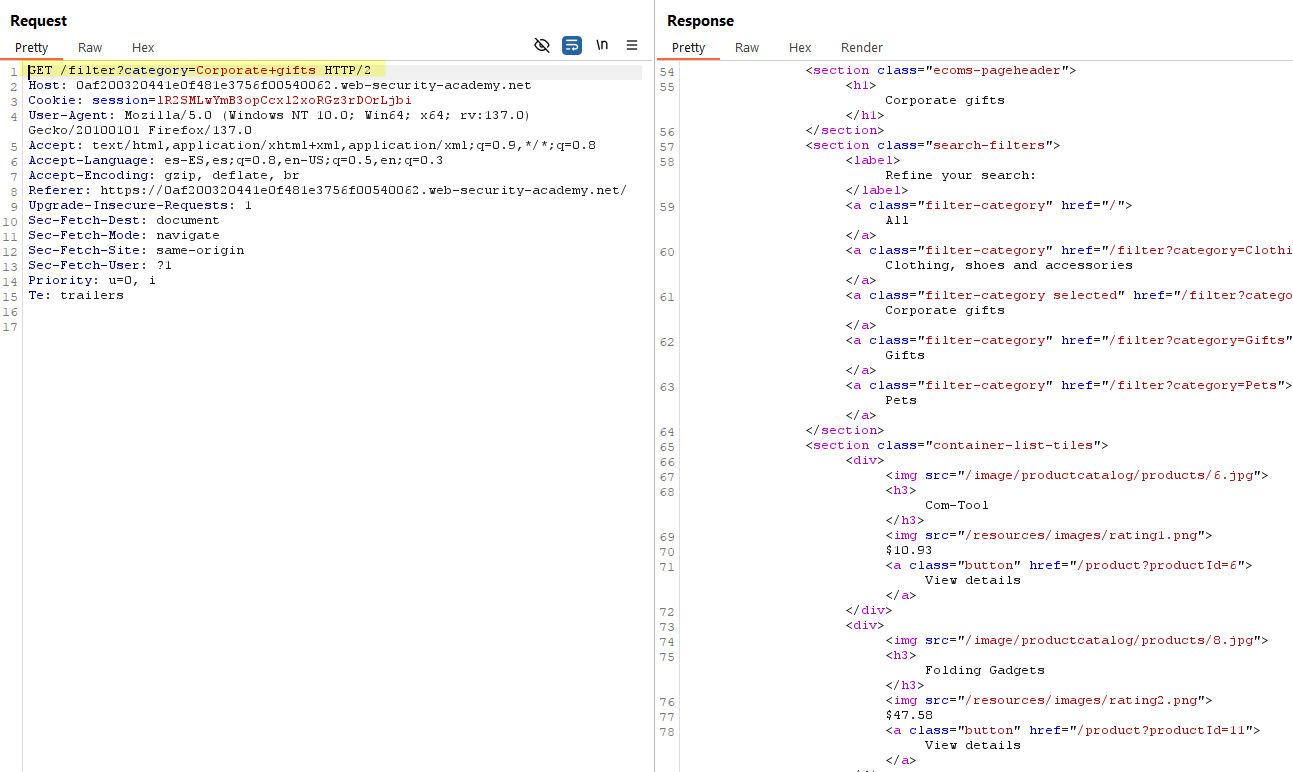
Task: Select the Response Hex tab
Action: click(x=800, y=48)
